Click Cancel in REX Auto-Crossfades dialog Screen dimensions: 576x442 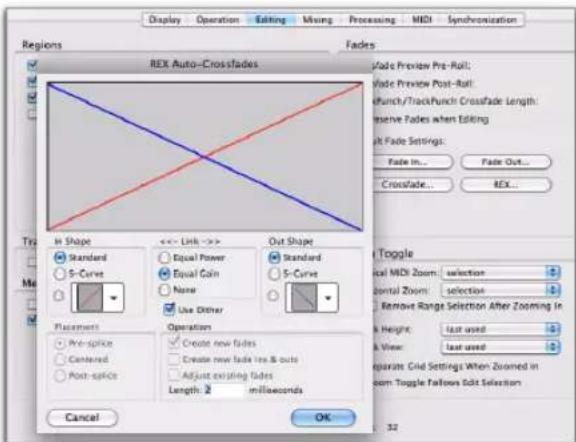point(82,418)
